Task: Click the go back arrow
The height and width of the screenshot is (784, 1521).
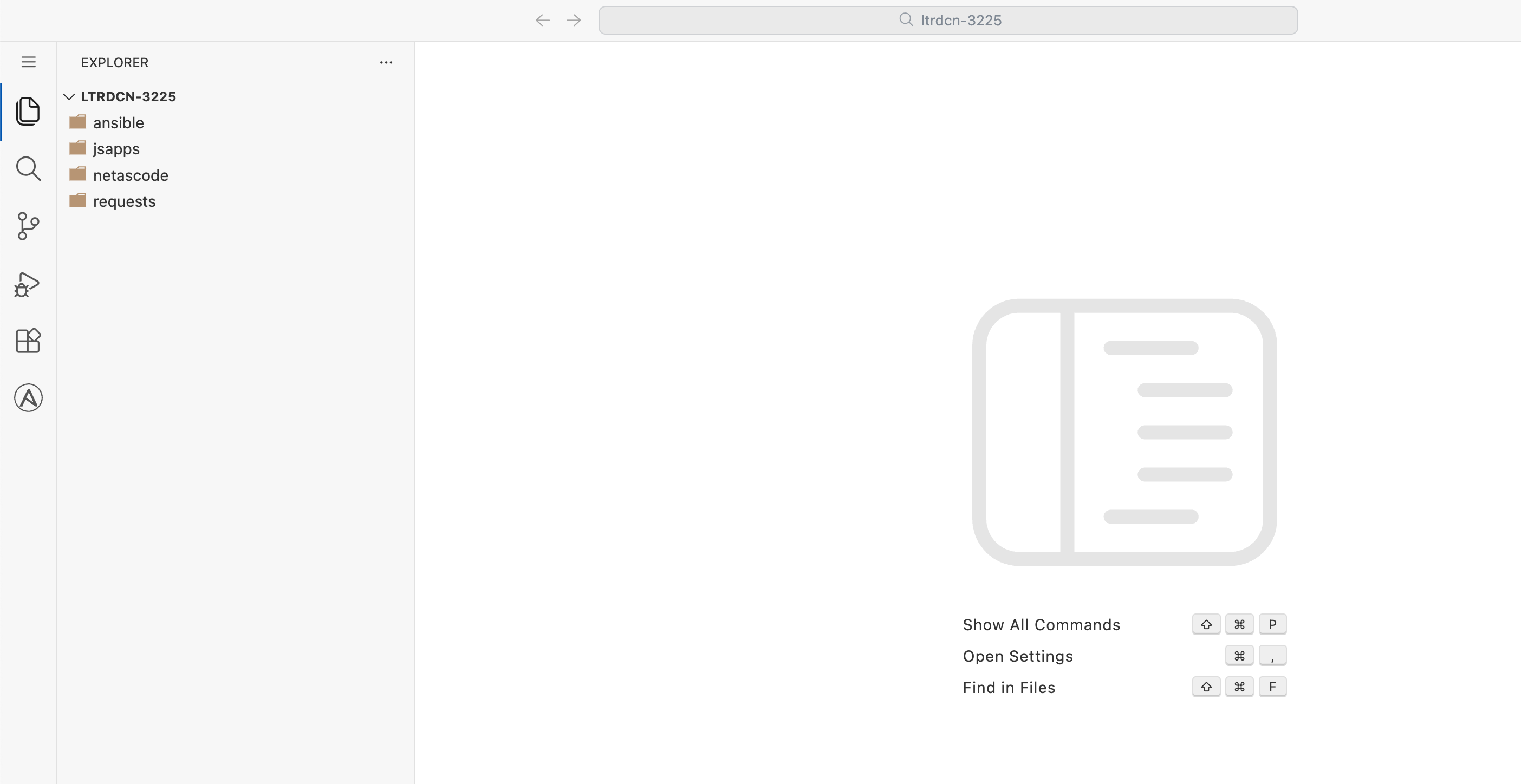Action: (x=542, y=21)
